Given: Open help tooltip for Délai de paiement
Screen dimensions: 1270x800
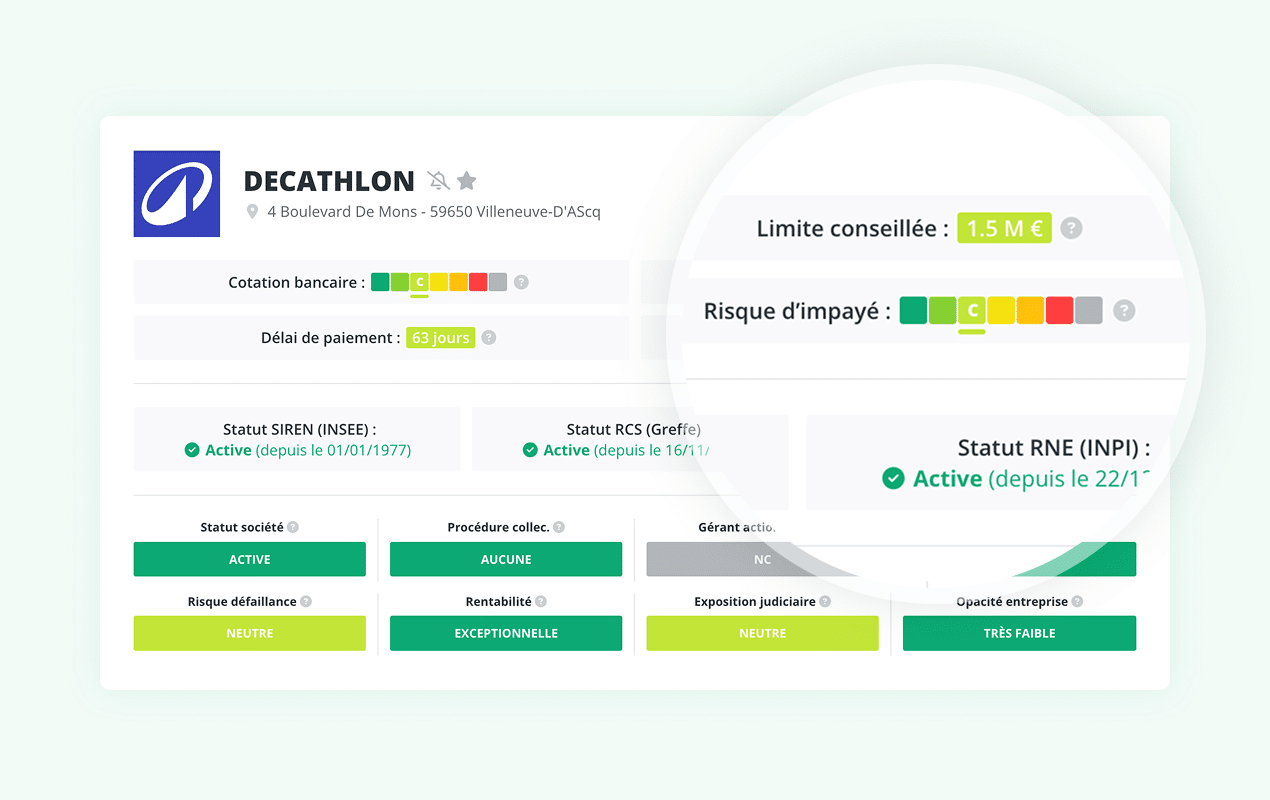Looking at the screenshot, I should pyautogui.click(x=488, y=337).
